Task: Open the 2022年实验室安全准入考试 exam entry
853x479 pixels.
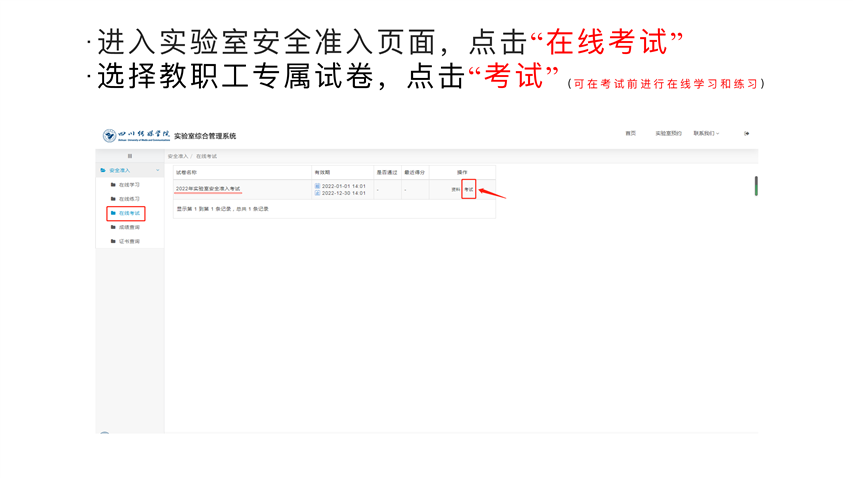Action: click(x=208, y=189)
